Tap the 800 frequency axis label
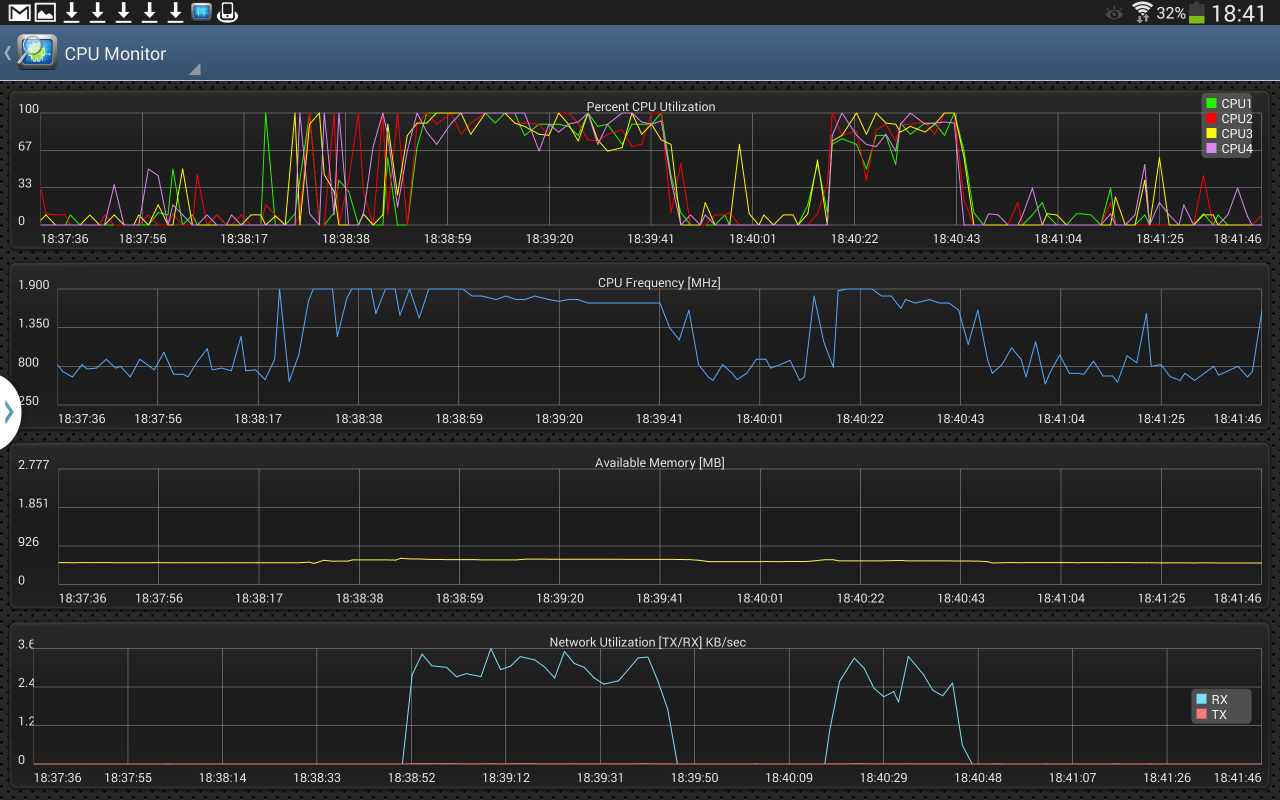The height and width of the screenshot is (800, 1280). [29, 363]
